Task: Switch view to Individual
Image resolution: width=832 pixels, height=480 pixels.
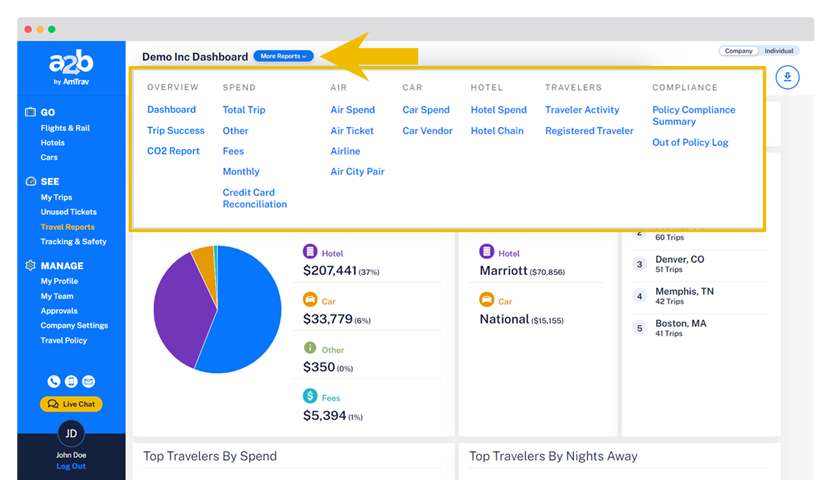Action: (x=778, y=51)
